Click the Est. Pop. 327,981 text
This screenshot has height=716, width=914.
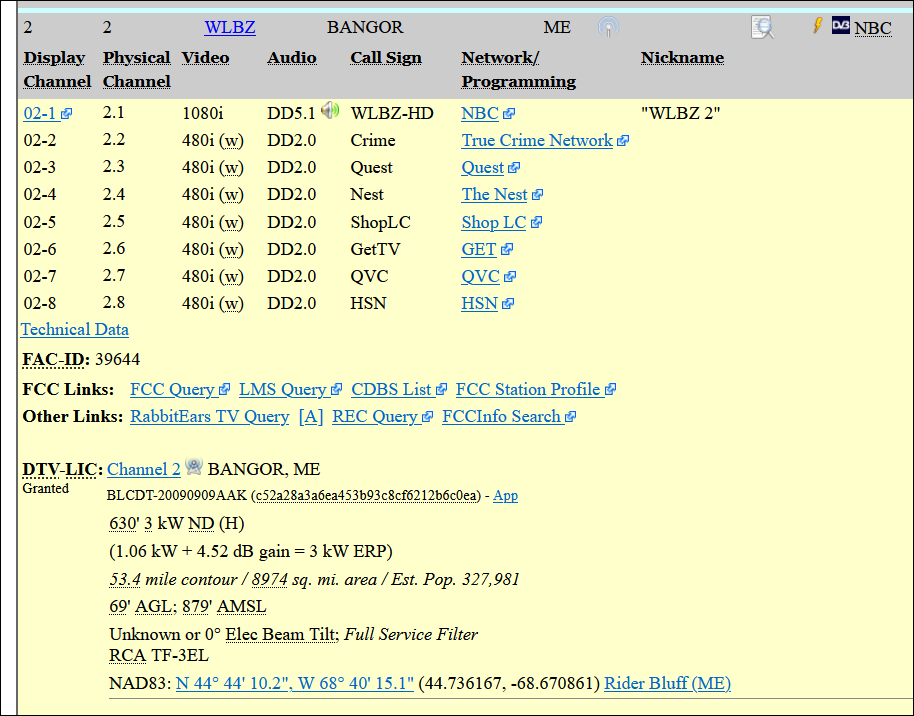(x=455, y=580)
